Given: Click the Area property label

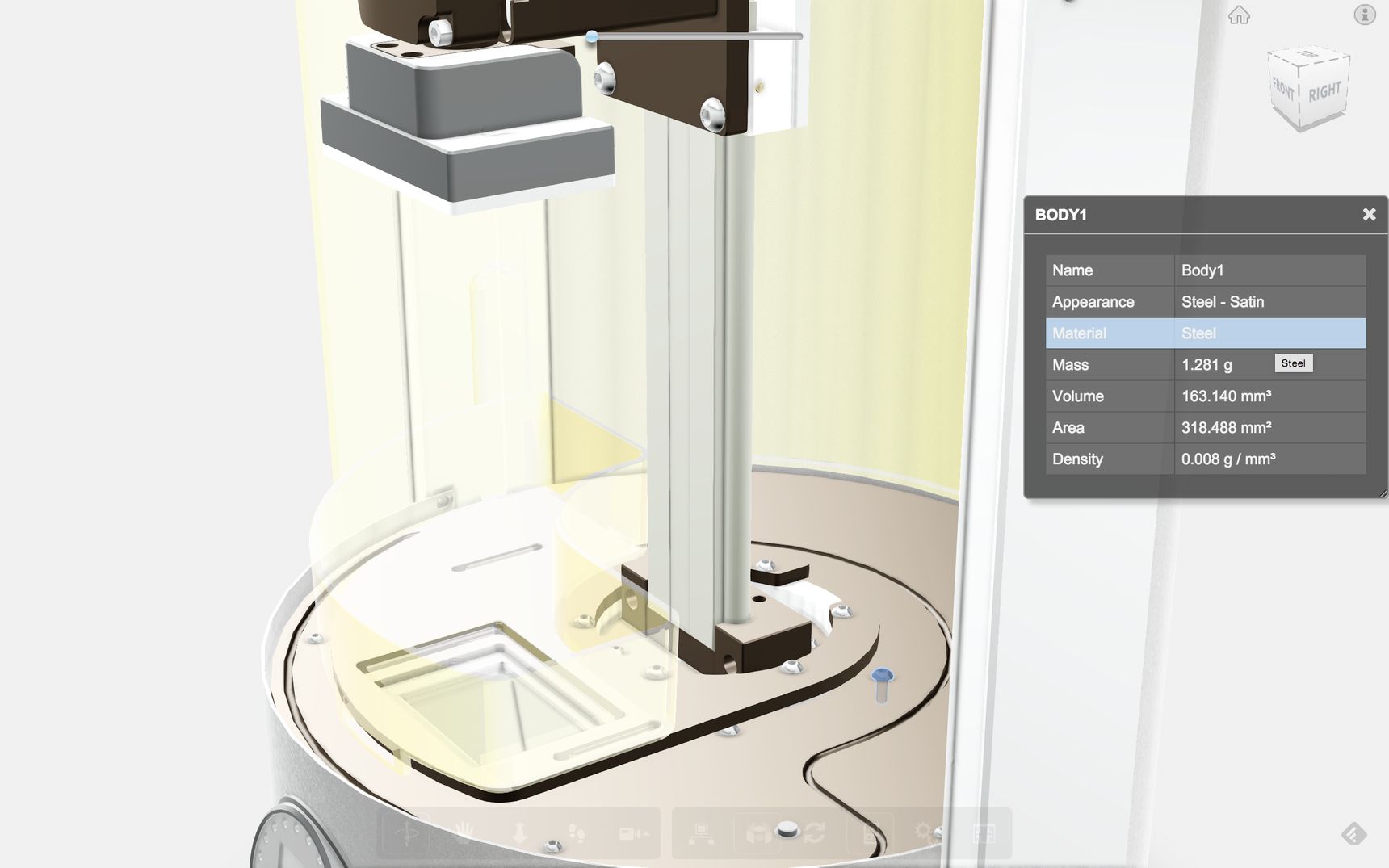Looking at the screenshot, I should pyautogui.click(x=1068, y=428).
